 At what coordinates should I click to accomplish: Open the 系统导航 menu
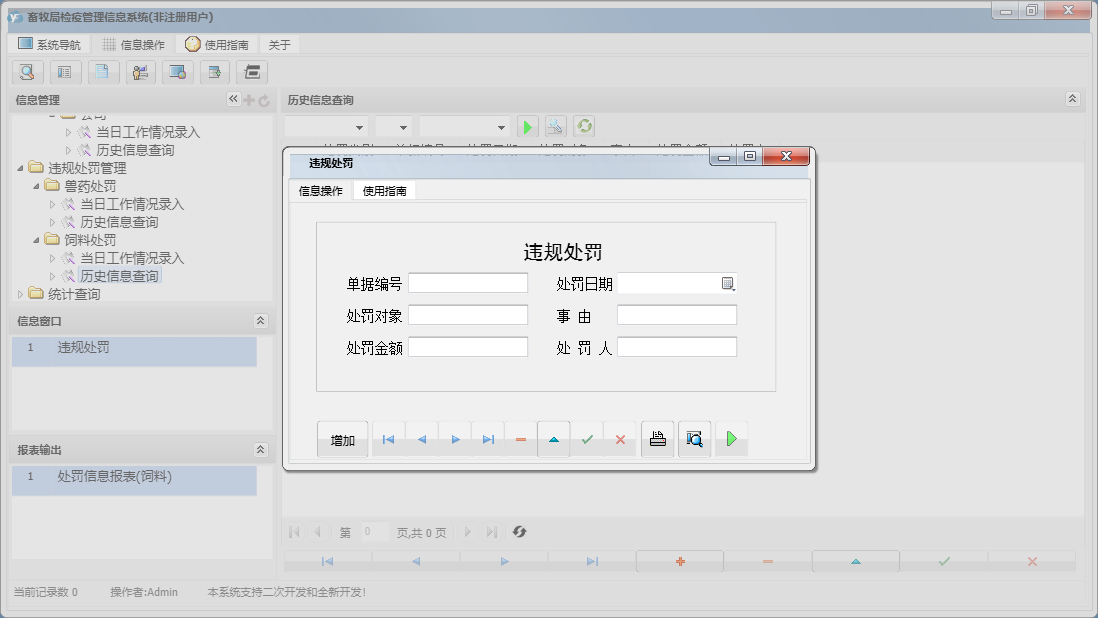tap(50, 45)
